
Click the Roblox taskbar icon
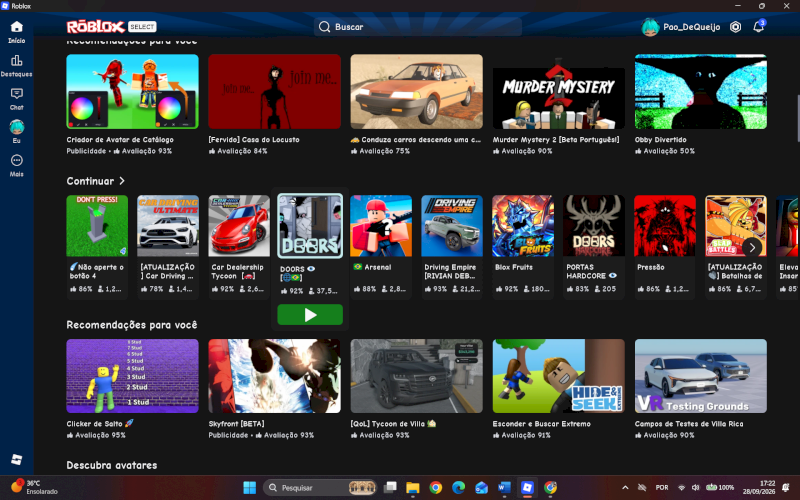coord(527,488)
